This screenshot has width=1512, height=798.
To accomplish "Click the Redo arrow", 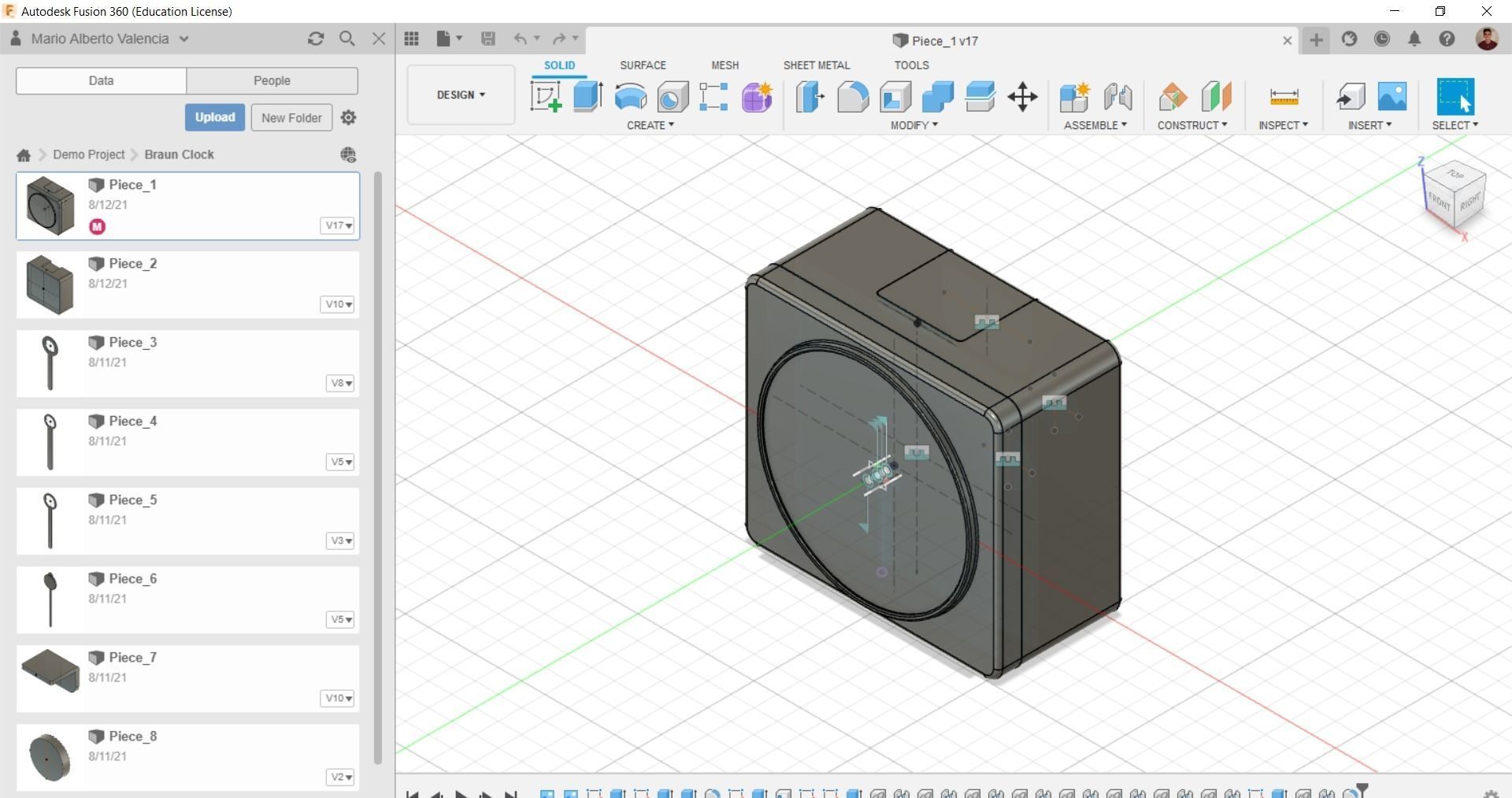I will click(559, 39).
